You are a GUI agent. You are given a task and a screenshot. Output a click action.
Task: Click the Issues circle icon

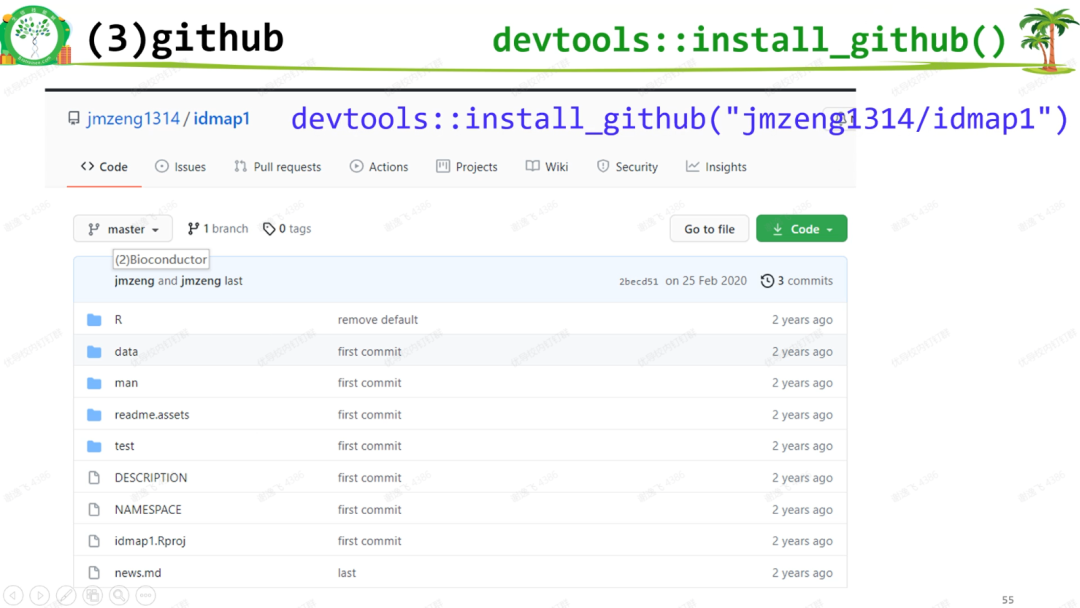[162, 166]
